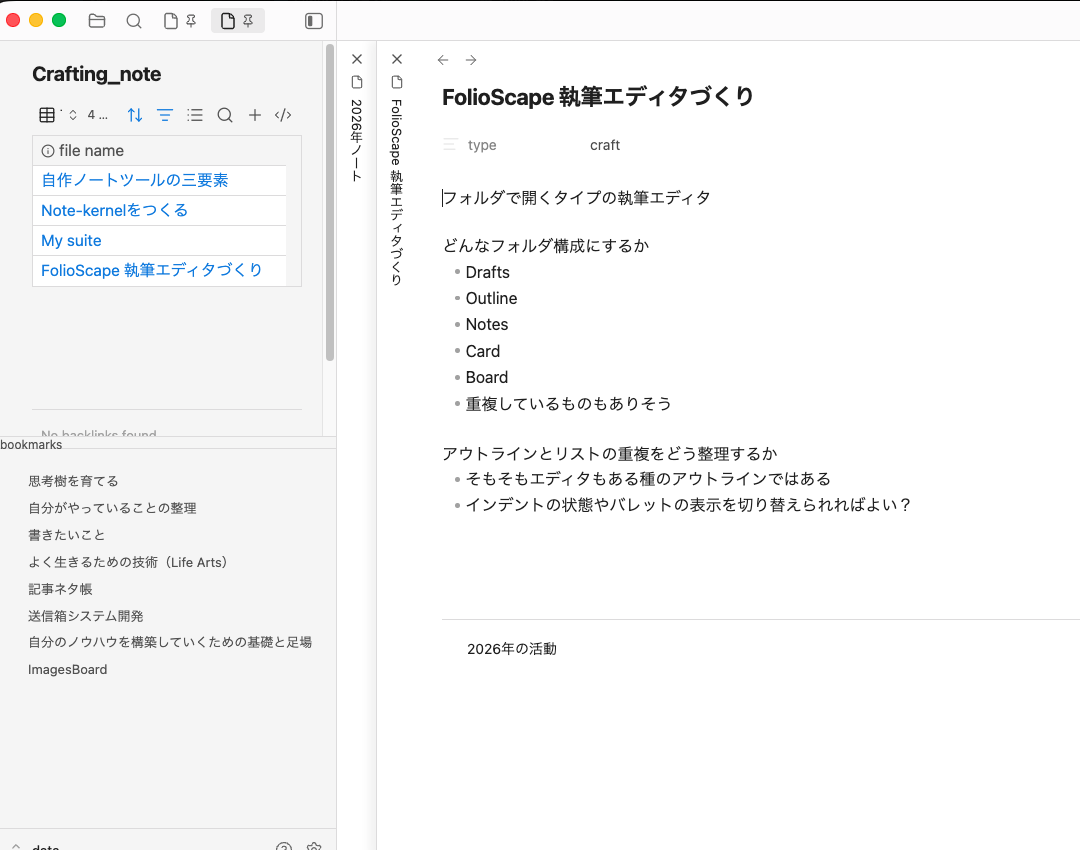Open the '自分のノウハウを構築していくための基礎と足場' bookmark
The image size is (1080, 850).
tap(170, 642)
